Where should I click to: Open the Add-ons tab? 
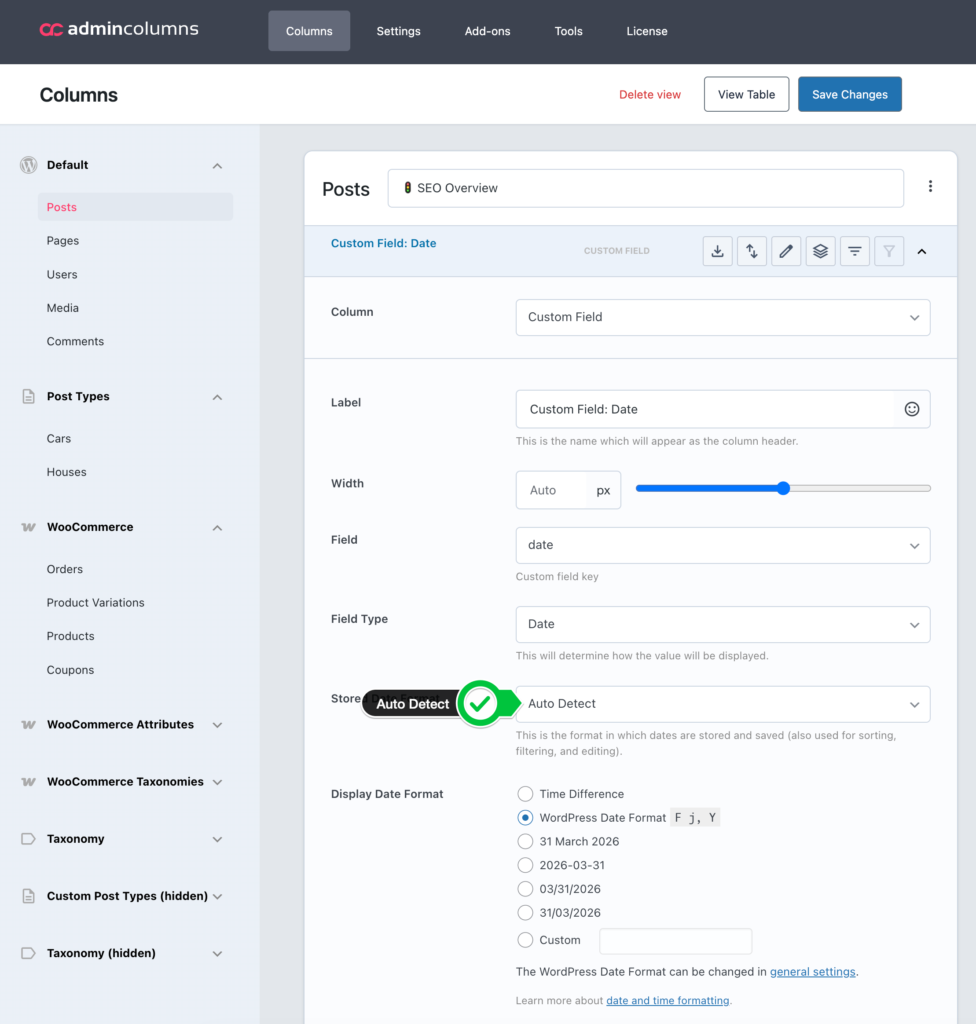click(487, 31)
